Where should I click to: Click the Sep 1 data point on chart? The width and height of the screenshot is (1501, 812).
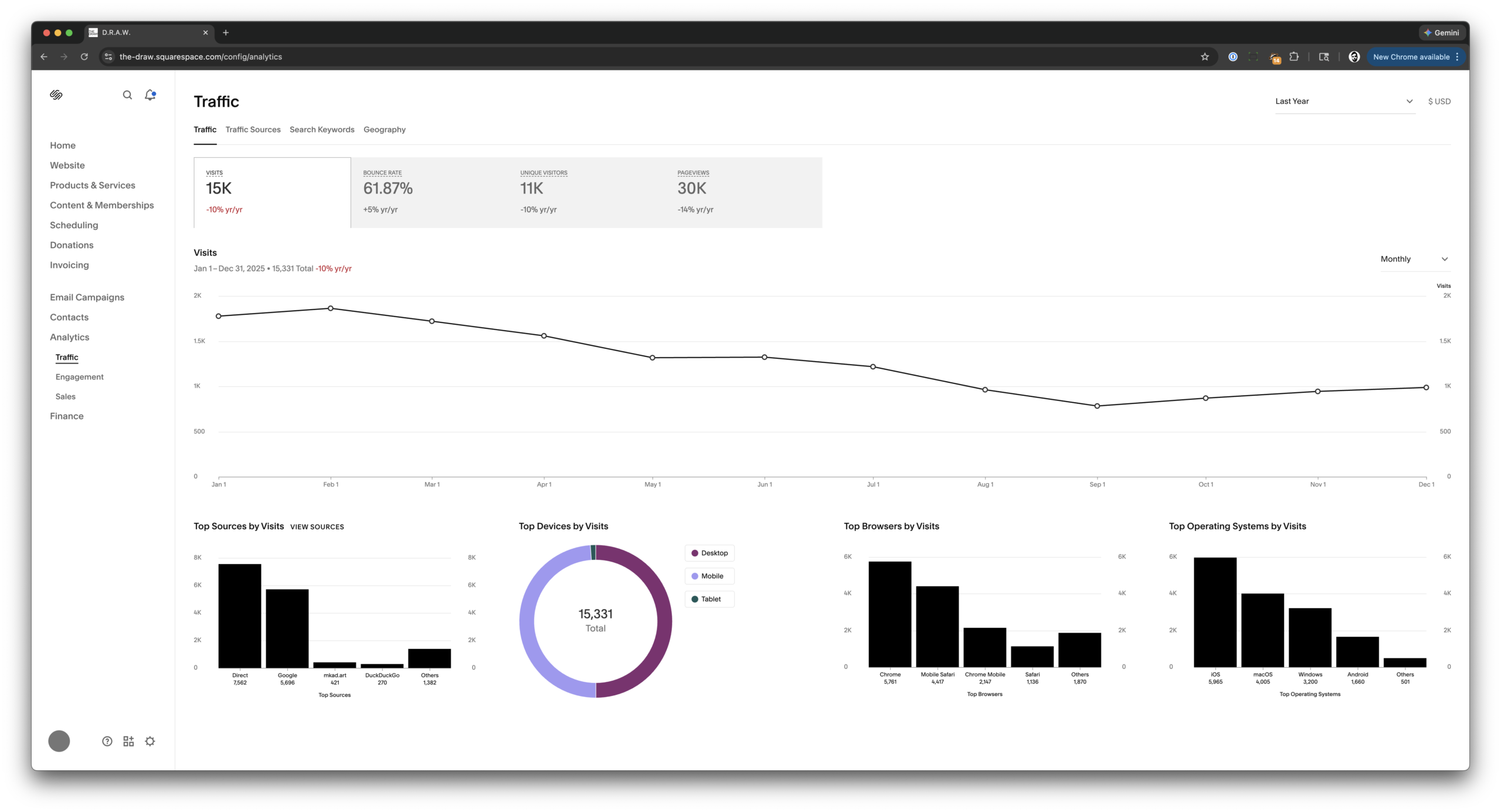coord(1097,406)
